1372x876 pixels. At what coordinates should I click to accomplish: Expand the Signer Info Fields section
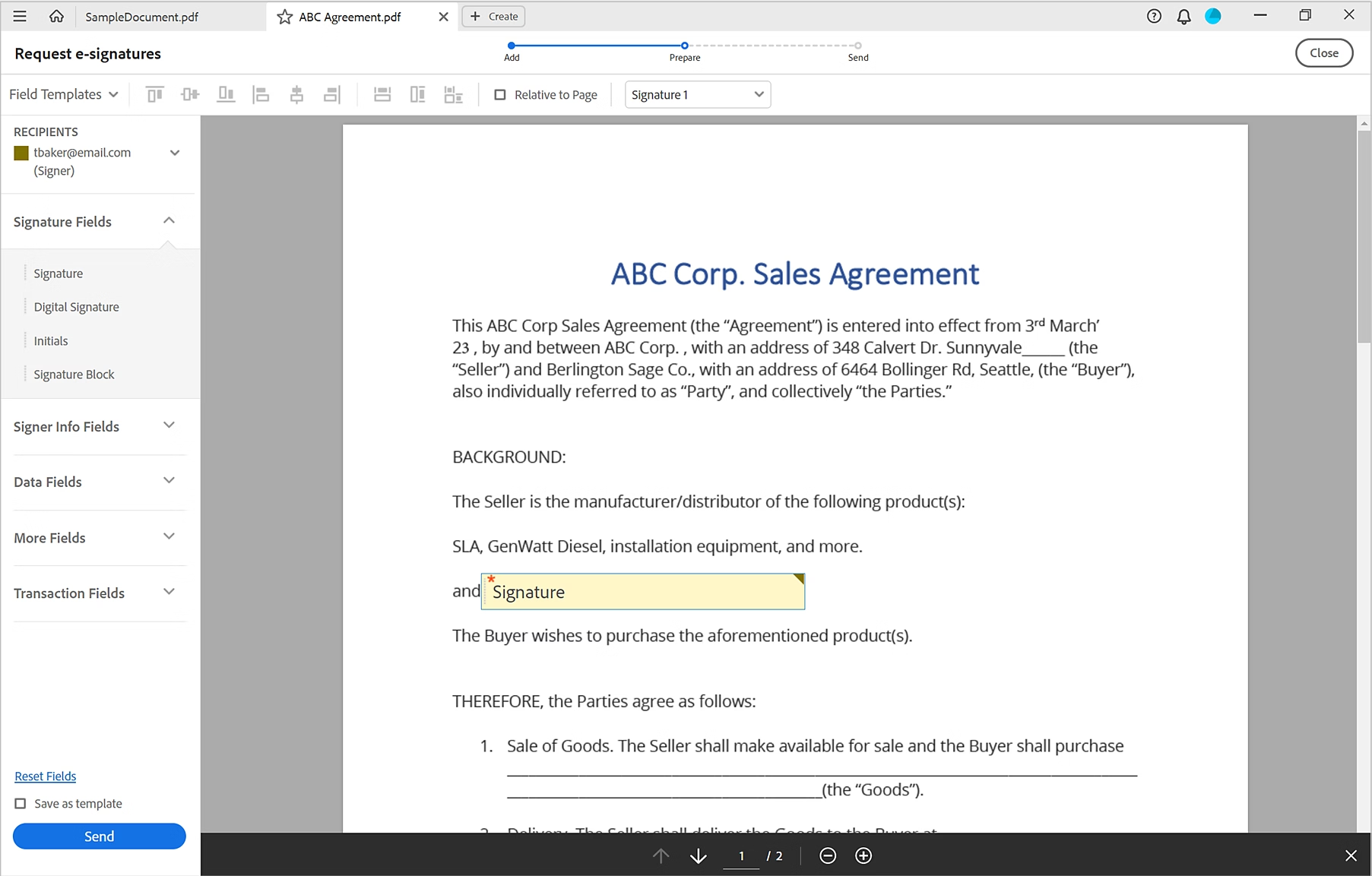[169, 425]
